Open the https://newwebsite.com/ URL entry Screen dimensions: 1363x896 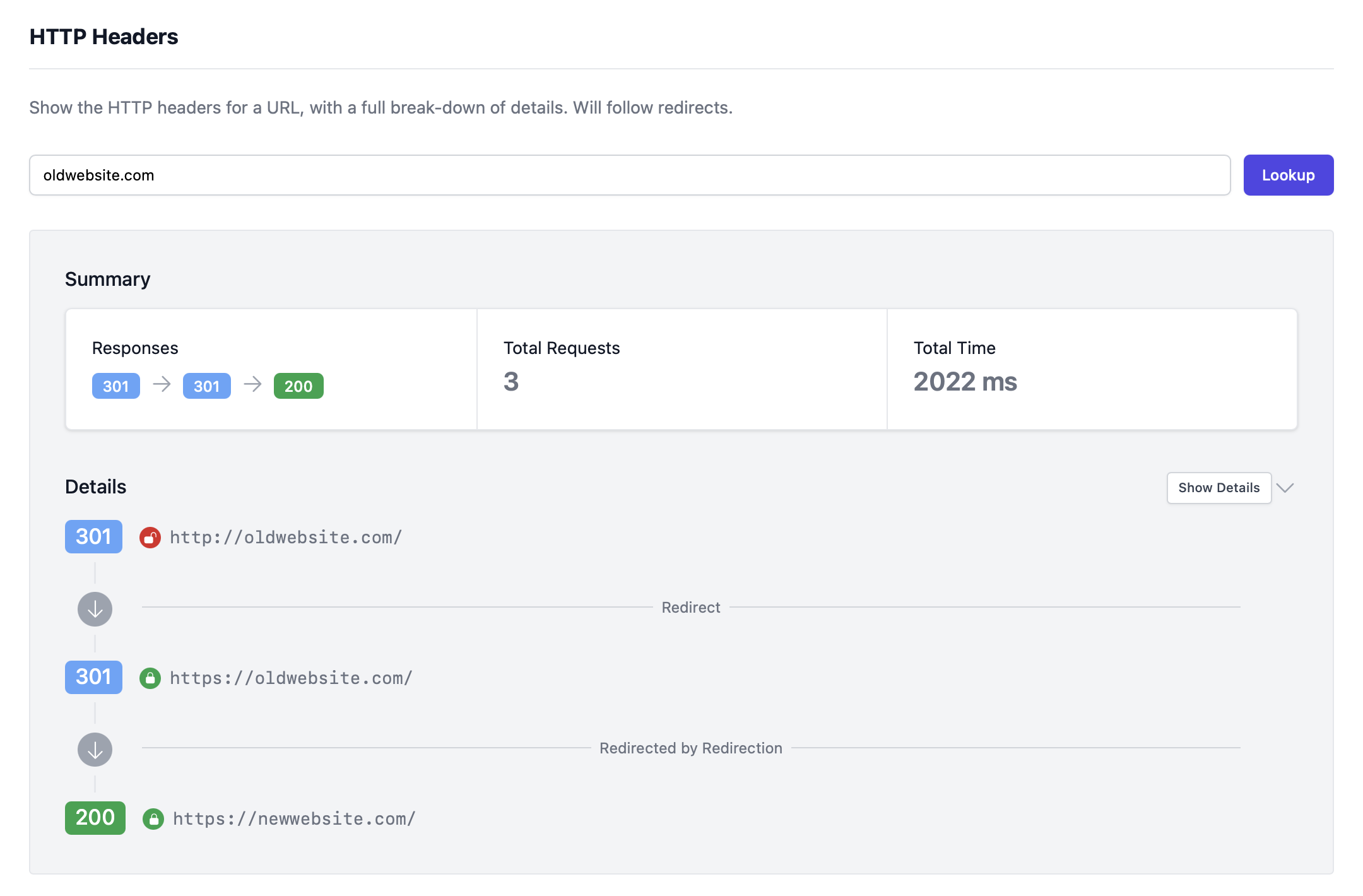click(x=294, y=819)
